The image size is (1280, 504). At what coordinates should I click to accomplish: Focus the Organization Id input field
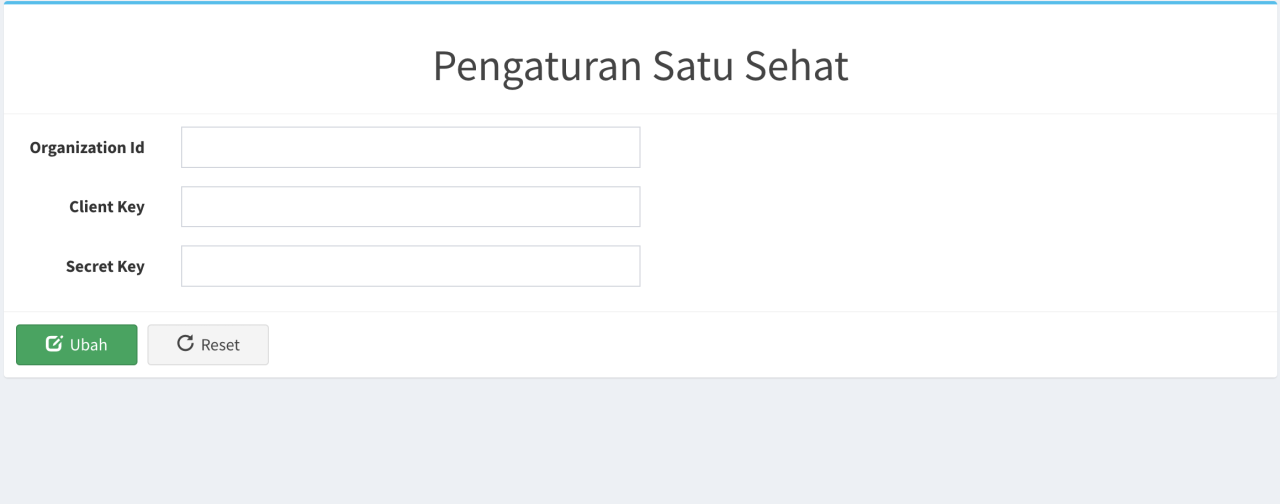click(x=410, y=147)
